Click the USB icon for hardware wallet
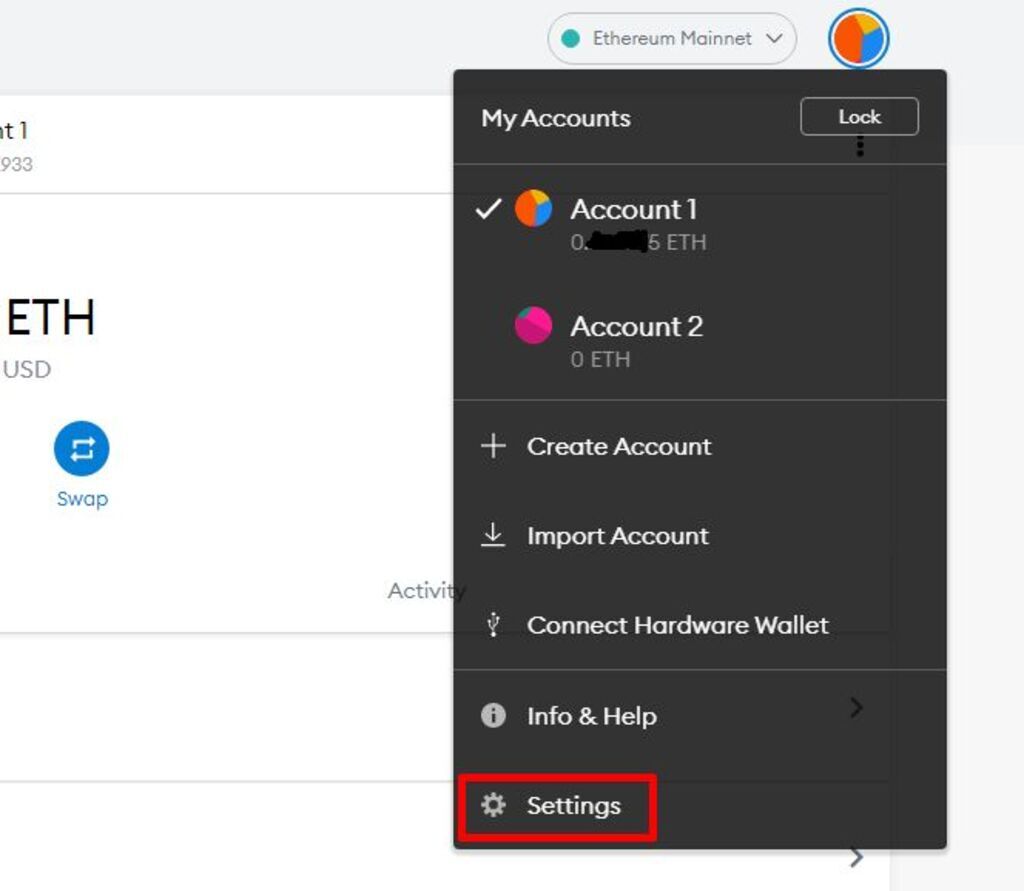 [493, 625]
